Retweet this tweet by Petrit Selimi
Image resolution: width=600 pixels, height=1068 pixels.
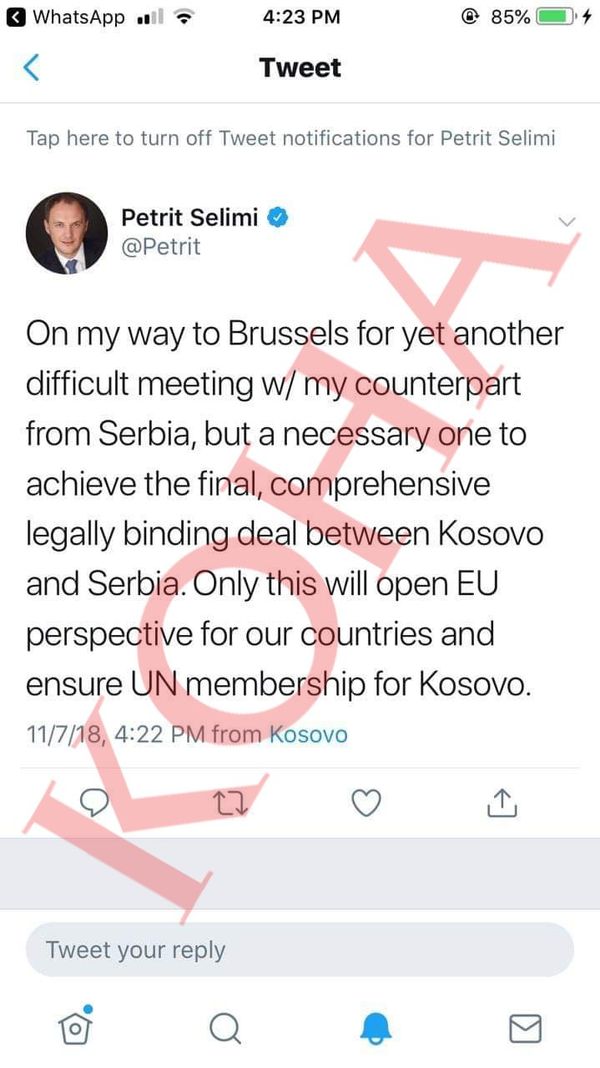[231, 804]
